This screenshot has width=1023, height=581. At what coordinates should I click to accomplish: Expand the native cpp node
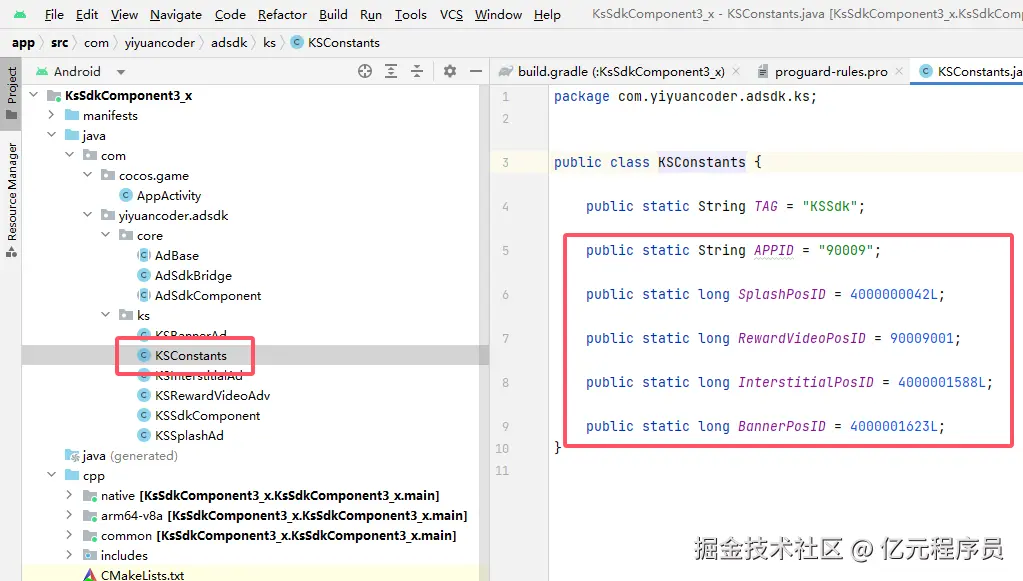tap(70, 496)
